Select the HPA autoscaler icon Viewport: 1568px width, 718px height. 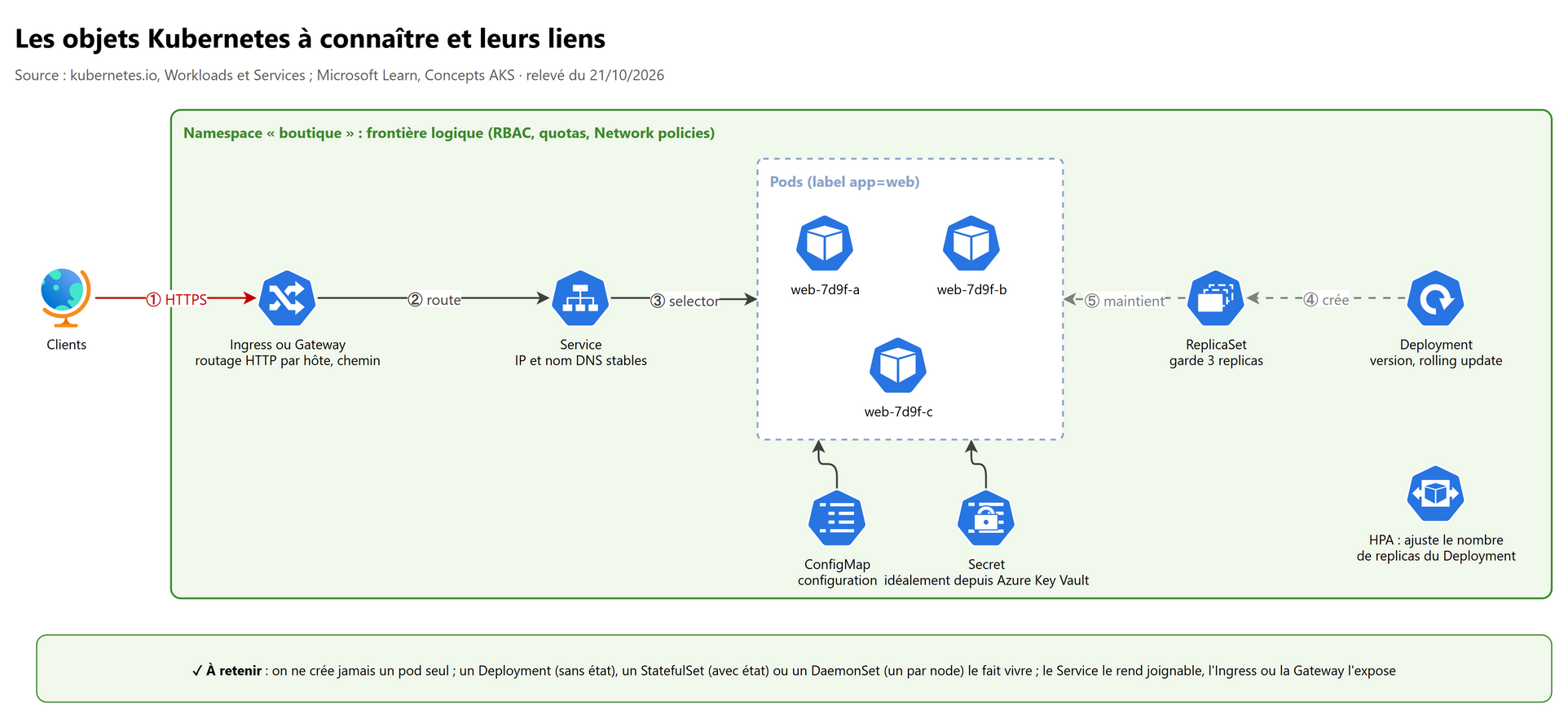click(x=1436, y=494)
